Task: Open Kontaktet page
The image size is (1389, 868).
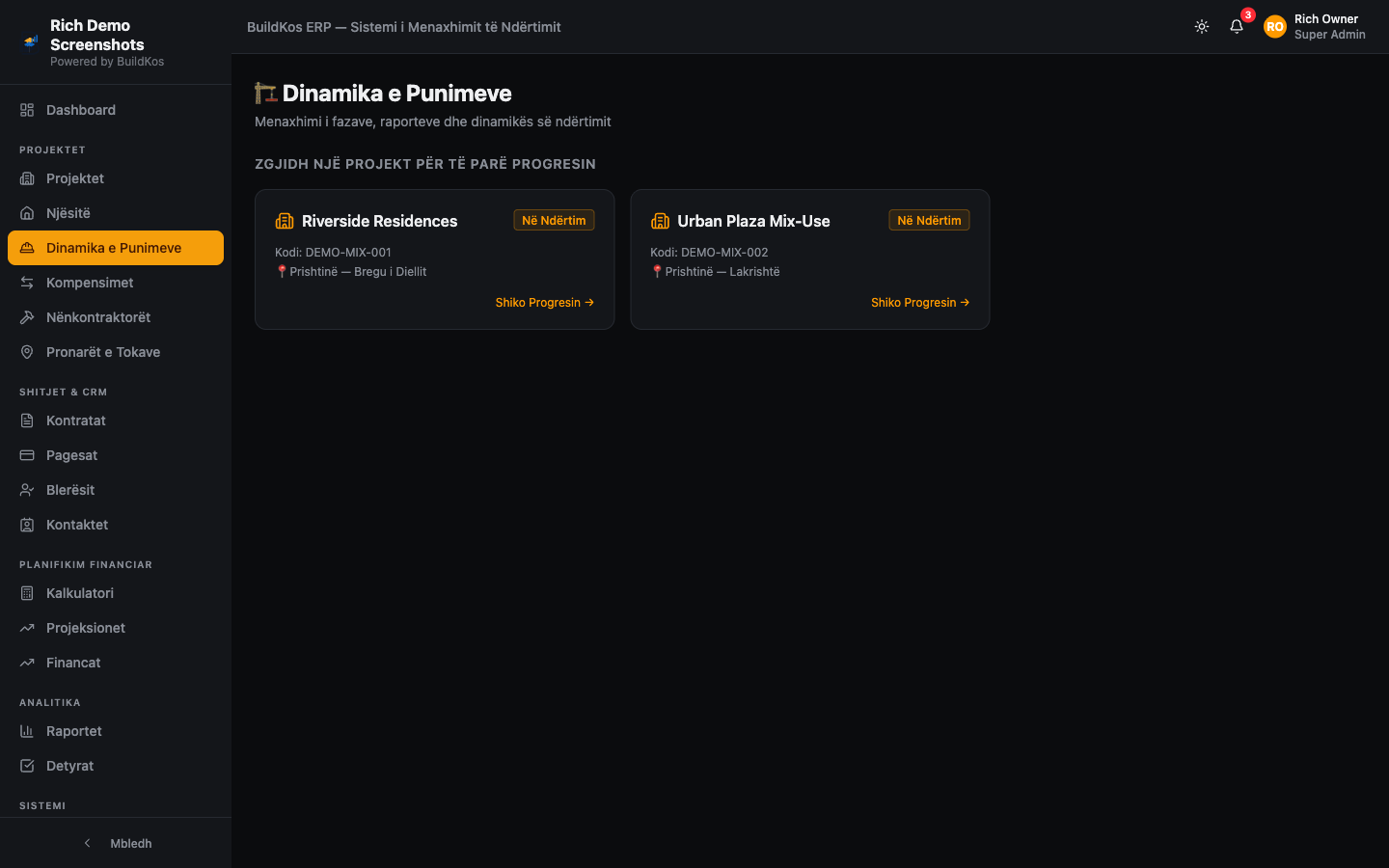Action: click(x=116, y=525)
